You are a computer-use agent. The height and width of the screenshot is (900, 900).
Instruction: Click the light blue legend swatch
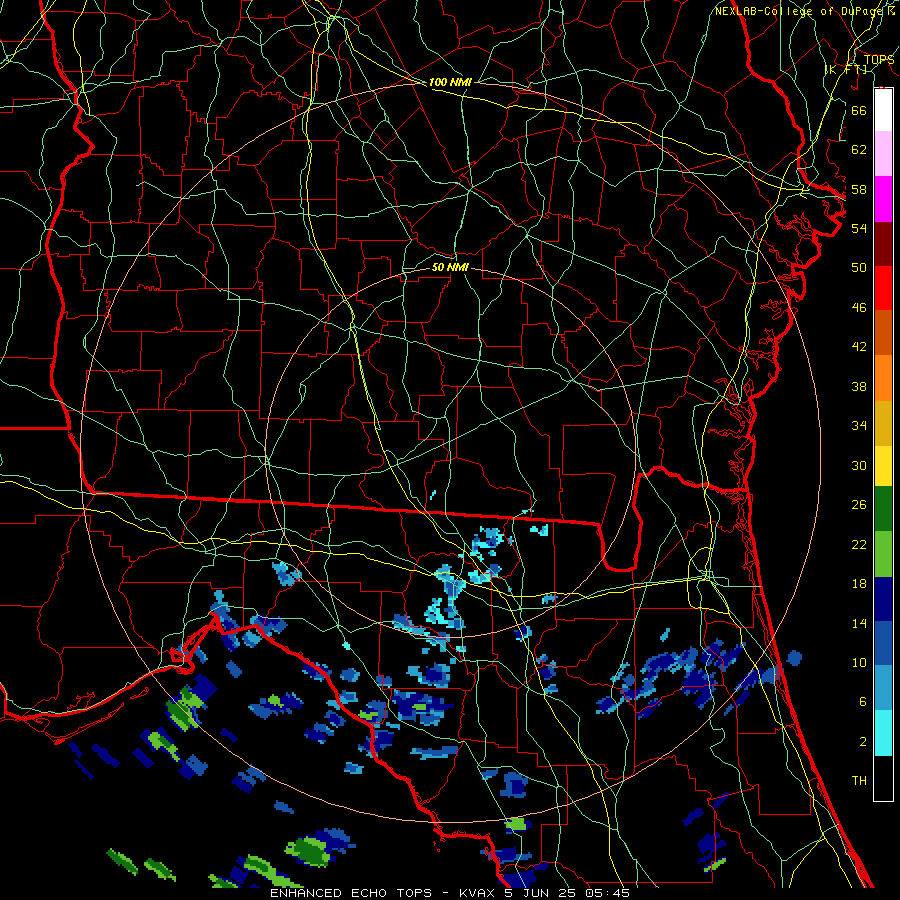click(x=883, y=688)
